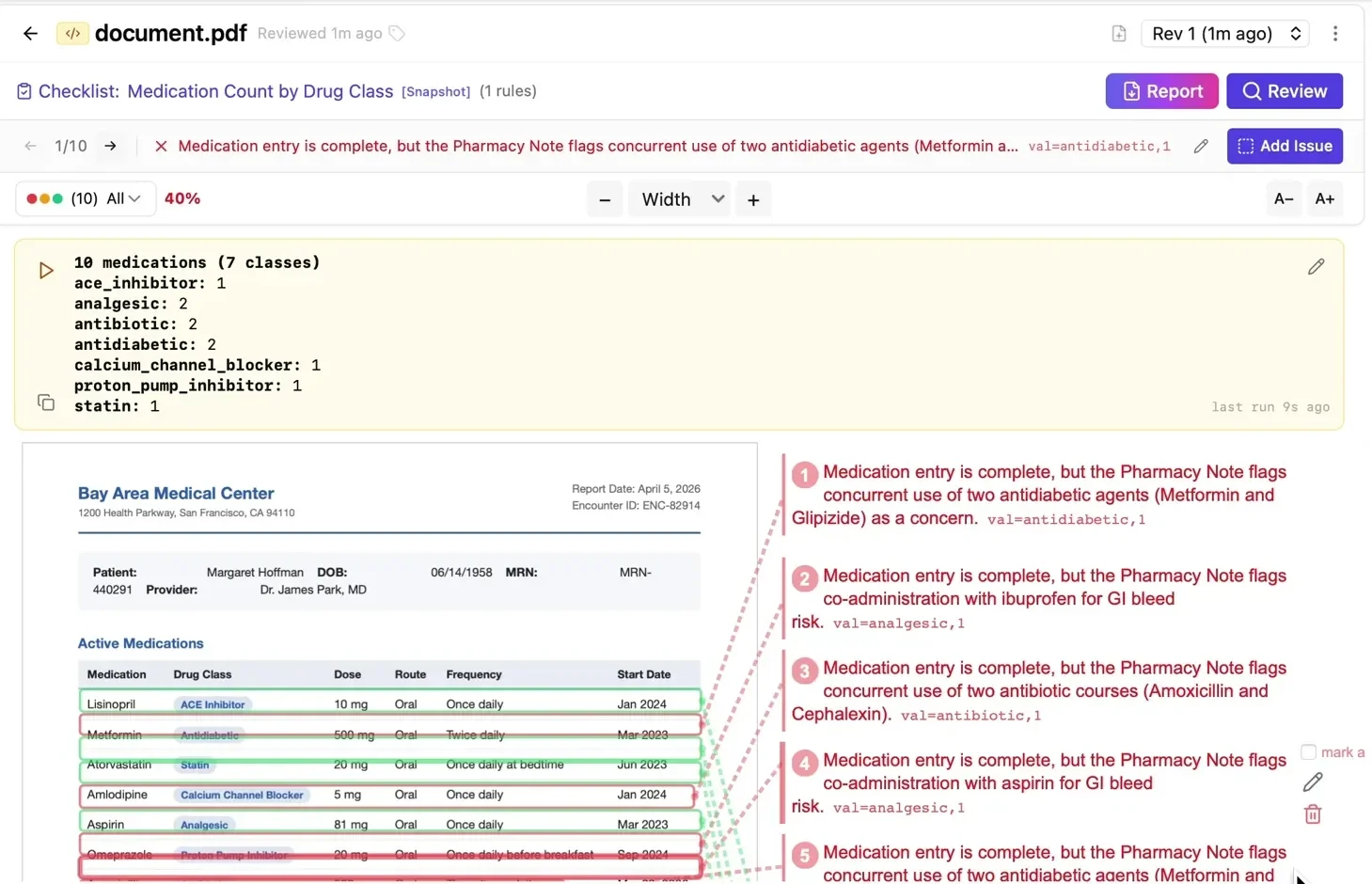Viewport: 1372px width, 884px height.
Task: Click the tag icon next to Reviewed
Action: (397, 34)
